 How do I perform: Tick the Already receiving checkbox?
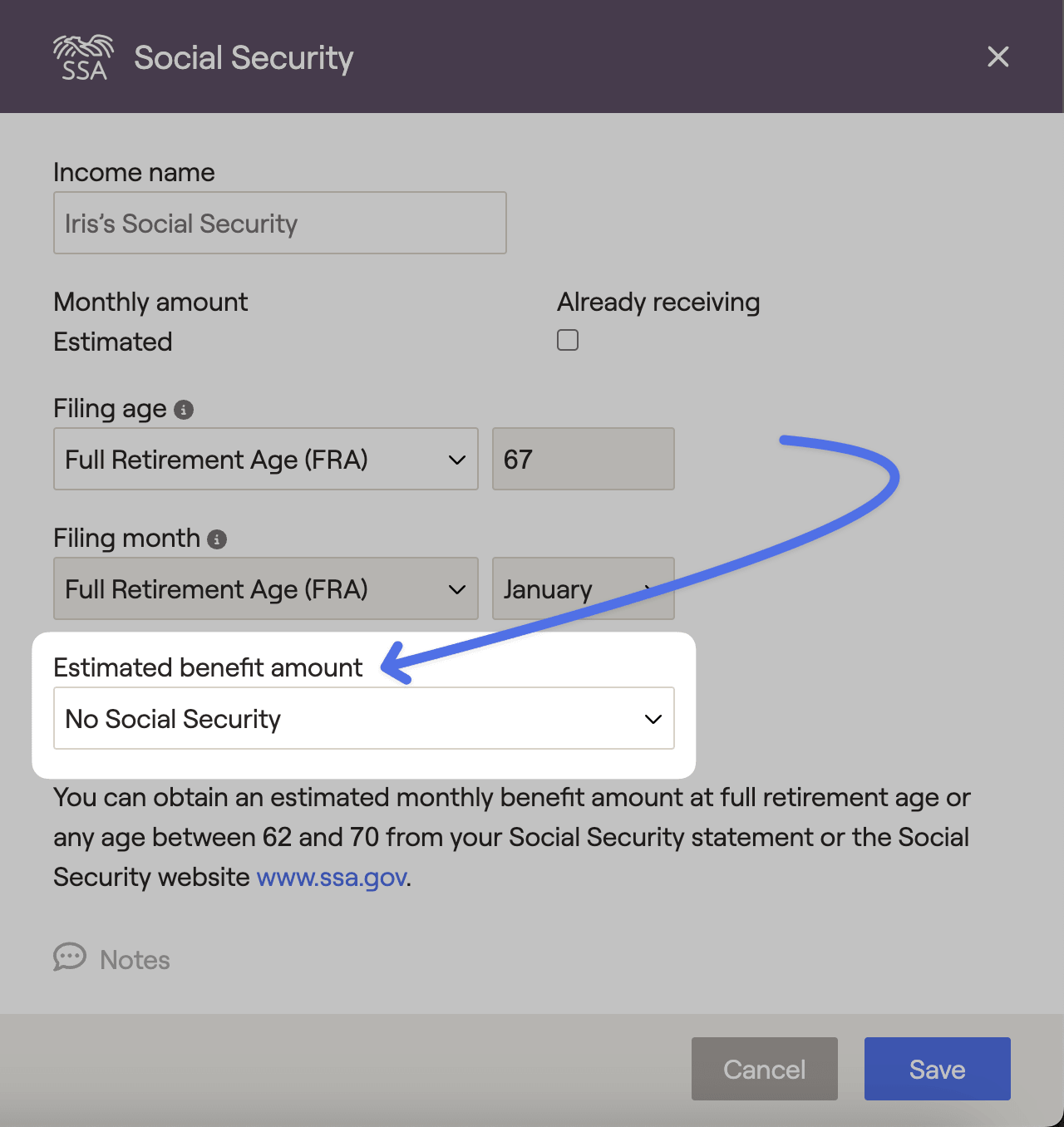[568, 340]
